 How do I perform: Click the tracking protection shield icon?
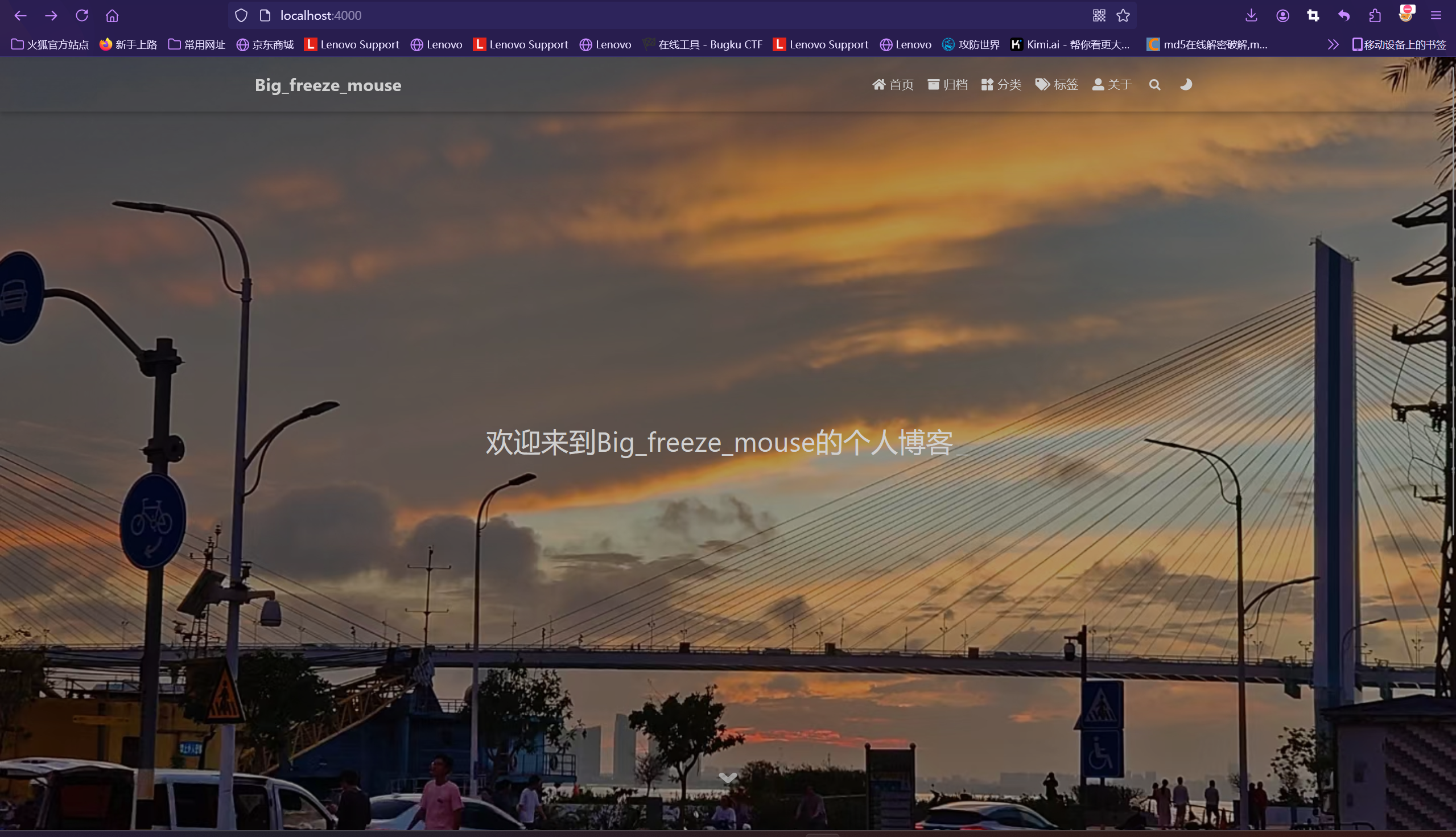(241, 15)
